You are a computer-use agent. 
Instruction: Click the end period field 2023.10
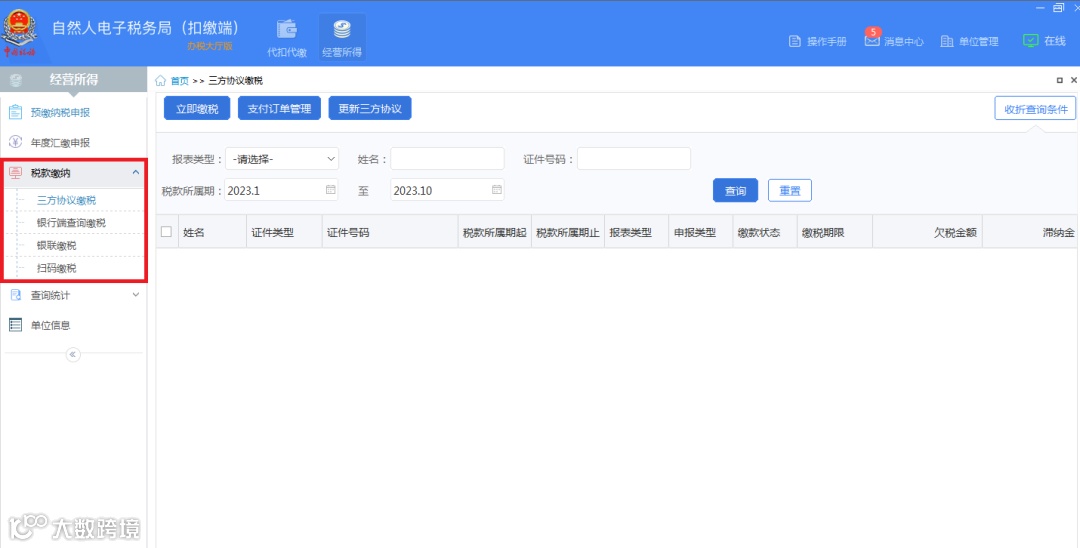tap(447, 191)
